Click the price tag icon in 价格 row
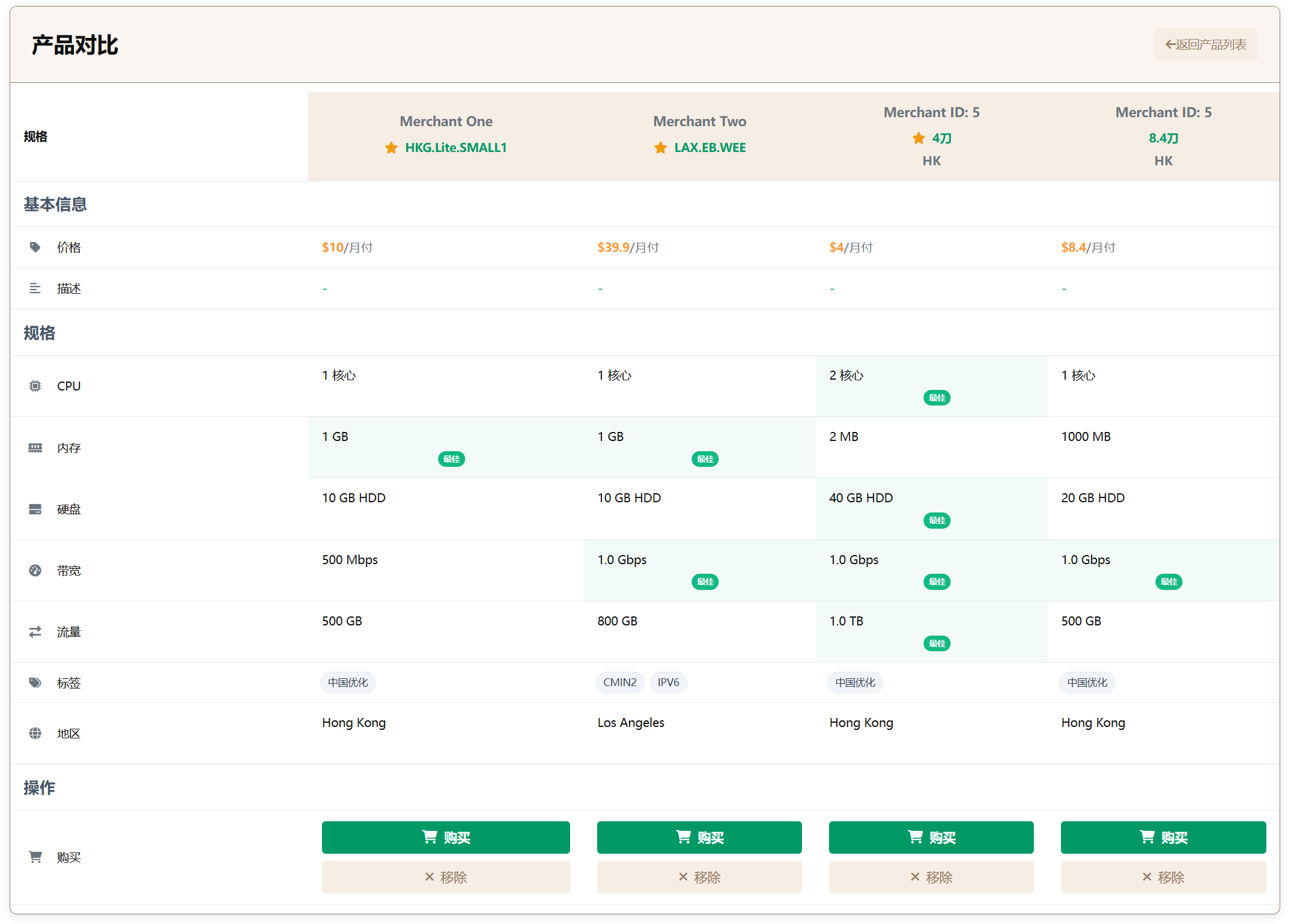This screenshot has width=1291, height=924. [x=35, y=247]
